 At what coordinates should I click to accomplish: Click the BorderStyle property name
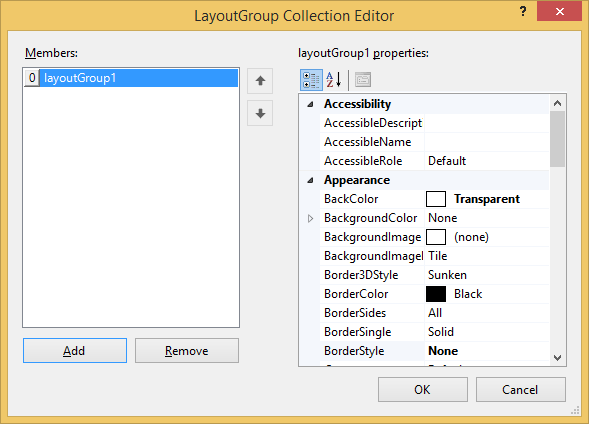coord(354,351)
